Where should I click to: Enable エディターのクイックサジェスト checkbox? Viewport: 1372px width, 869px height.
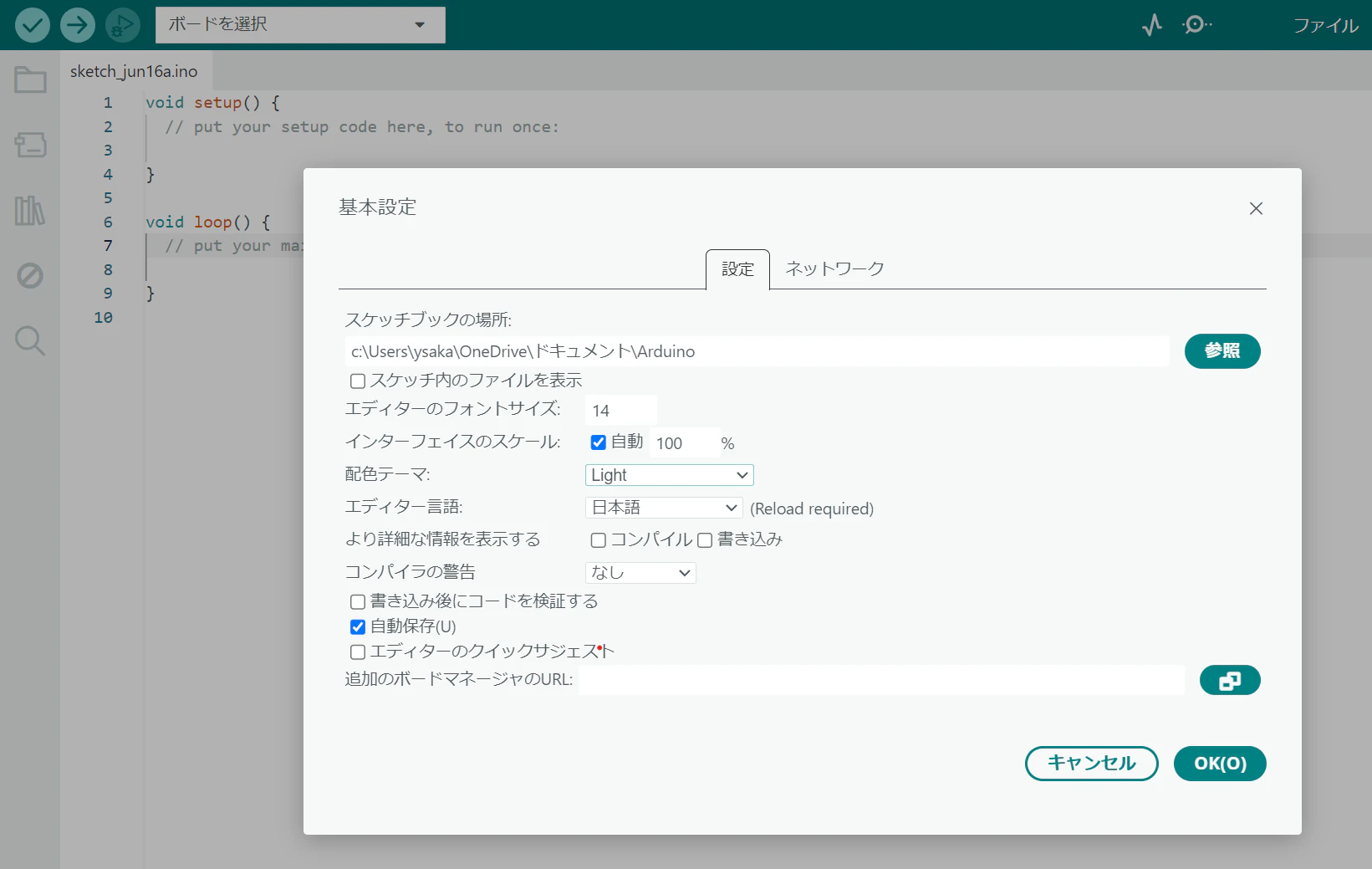[358, 652]
